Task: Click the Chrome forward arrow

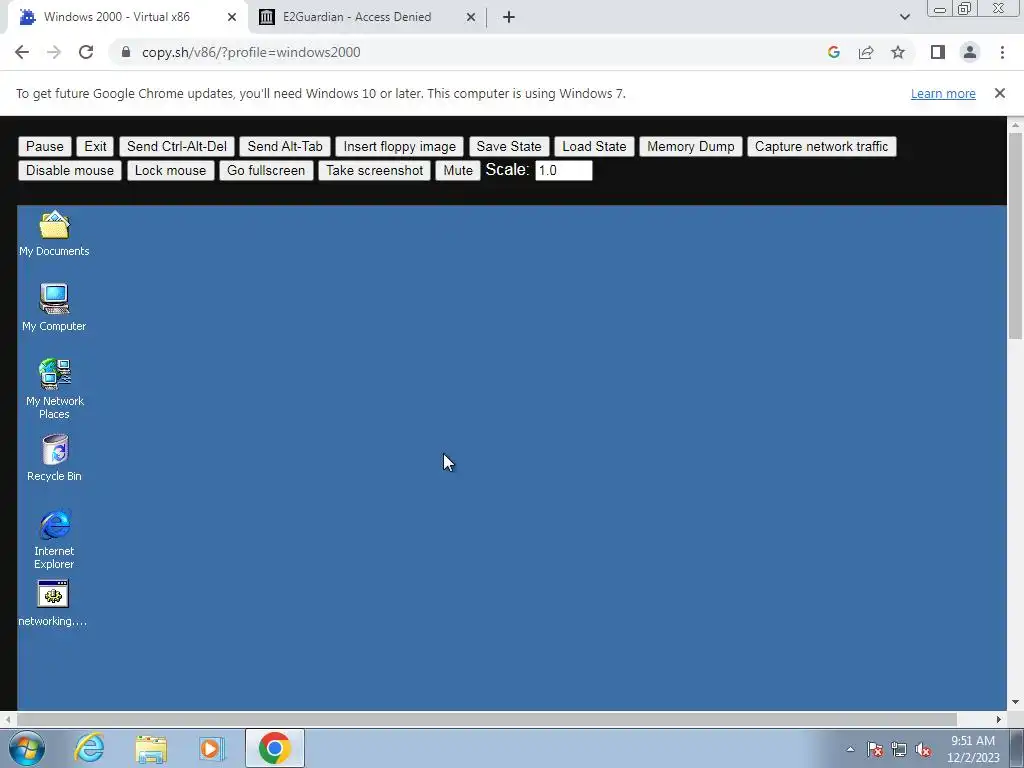Action: pyautogui.click(x=54, y=52)
